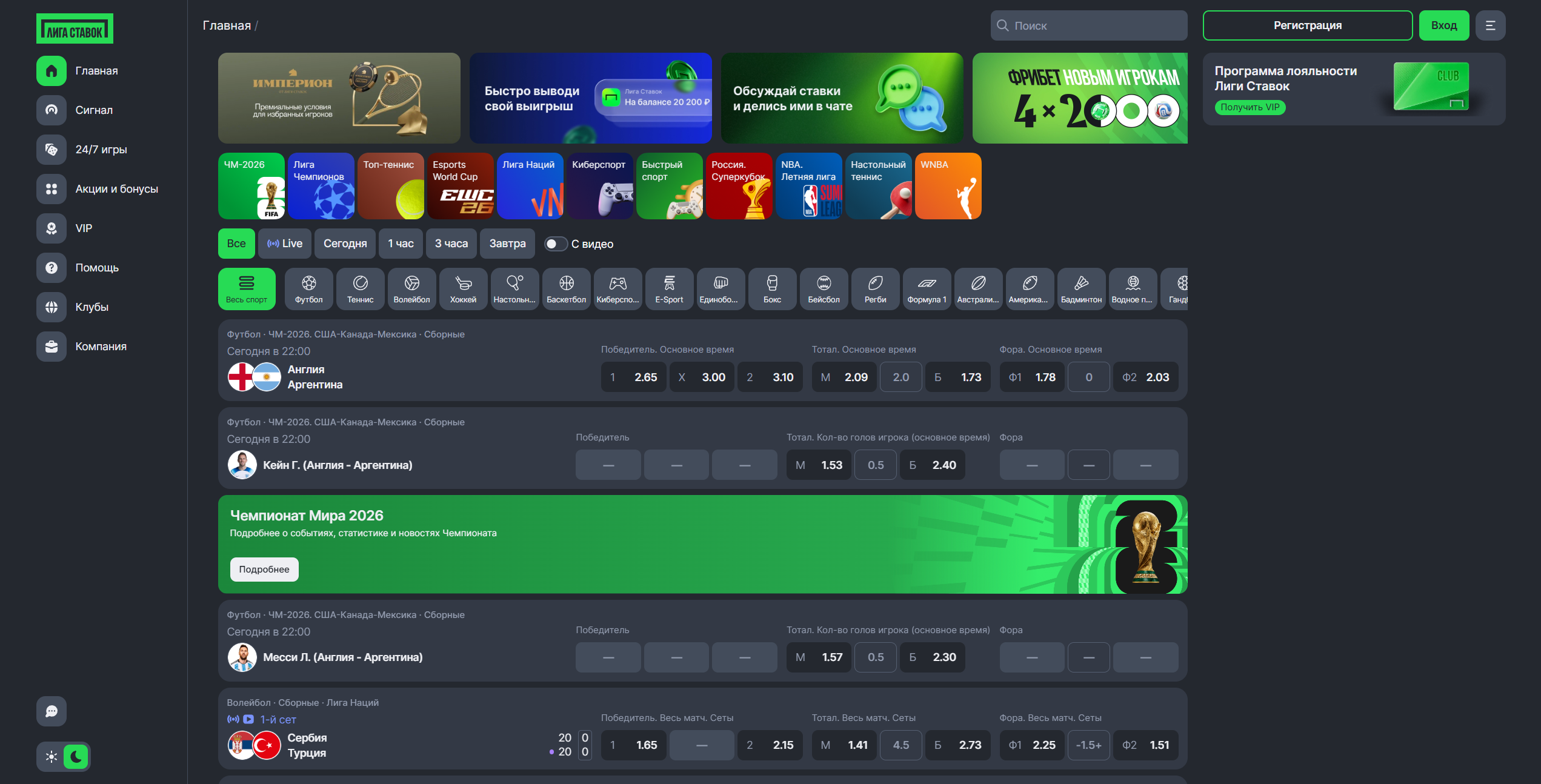Select the E-Sport sport filter
1541x784 pixels.
[x=670, y=289]
